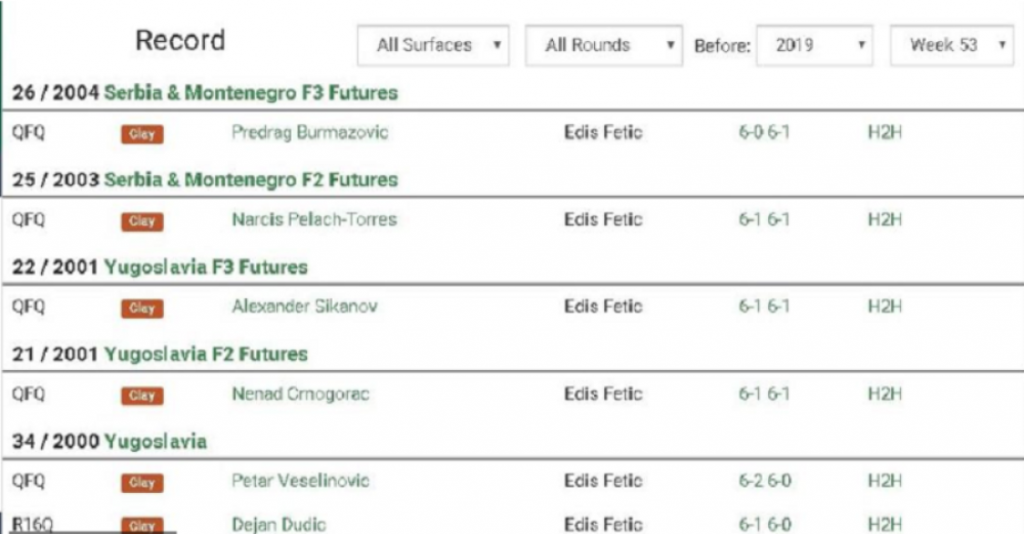Open the All Surfaces dropdown
The width and height of the screenshot is (1024, 534).
click(432, 46)
